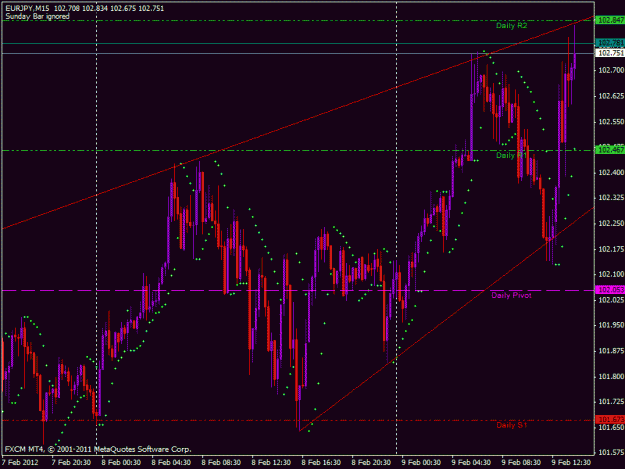Click the 101.875 price axis label
The height and width of the screenshot is (469, 625).
(611, 351)
